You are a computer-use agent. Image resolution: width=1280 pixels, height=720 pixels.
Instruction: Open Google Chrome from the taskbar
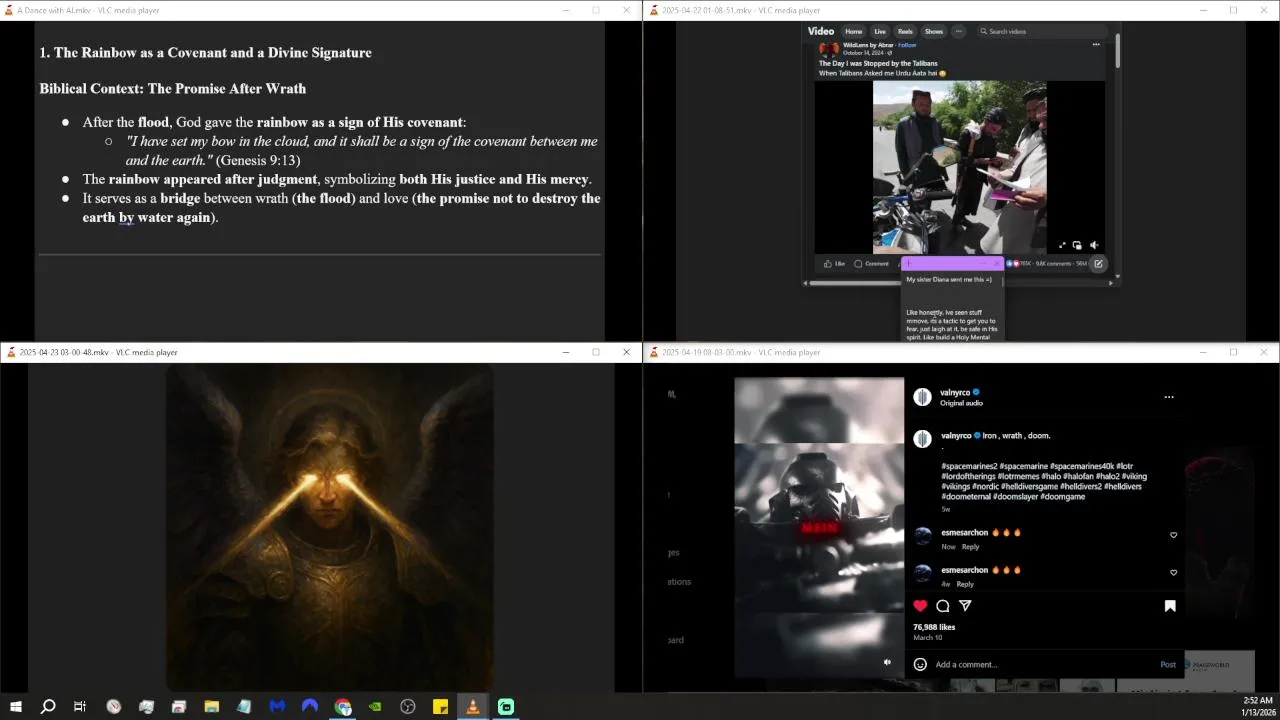(x=343, y=707)
